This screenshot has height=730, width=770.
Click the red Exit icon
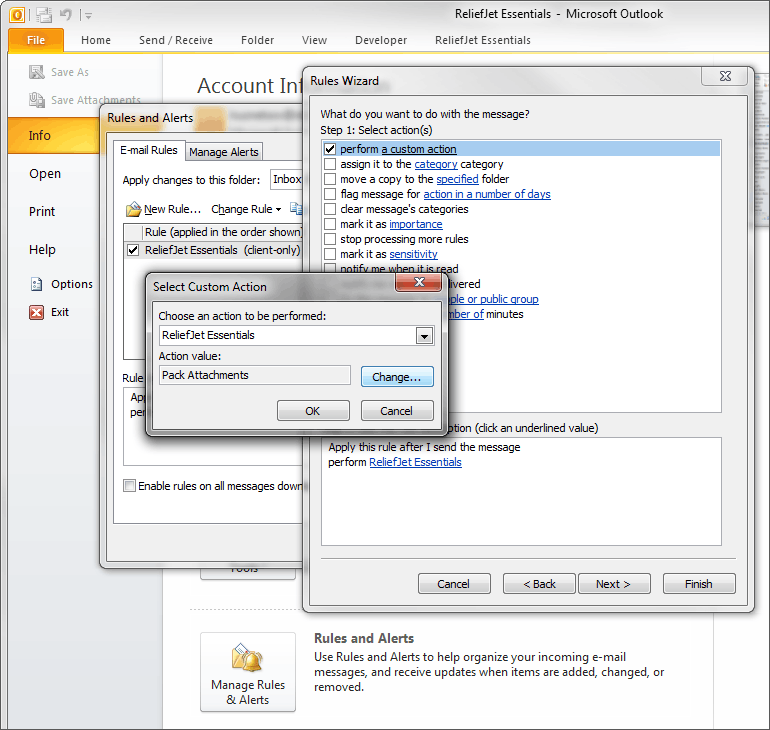pyautogui.click(x=36, y=312)
